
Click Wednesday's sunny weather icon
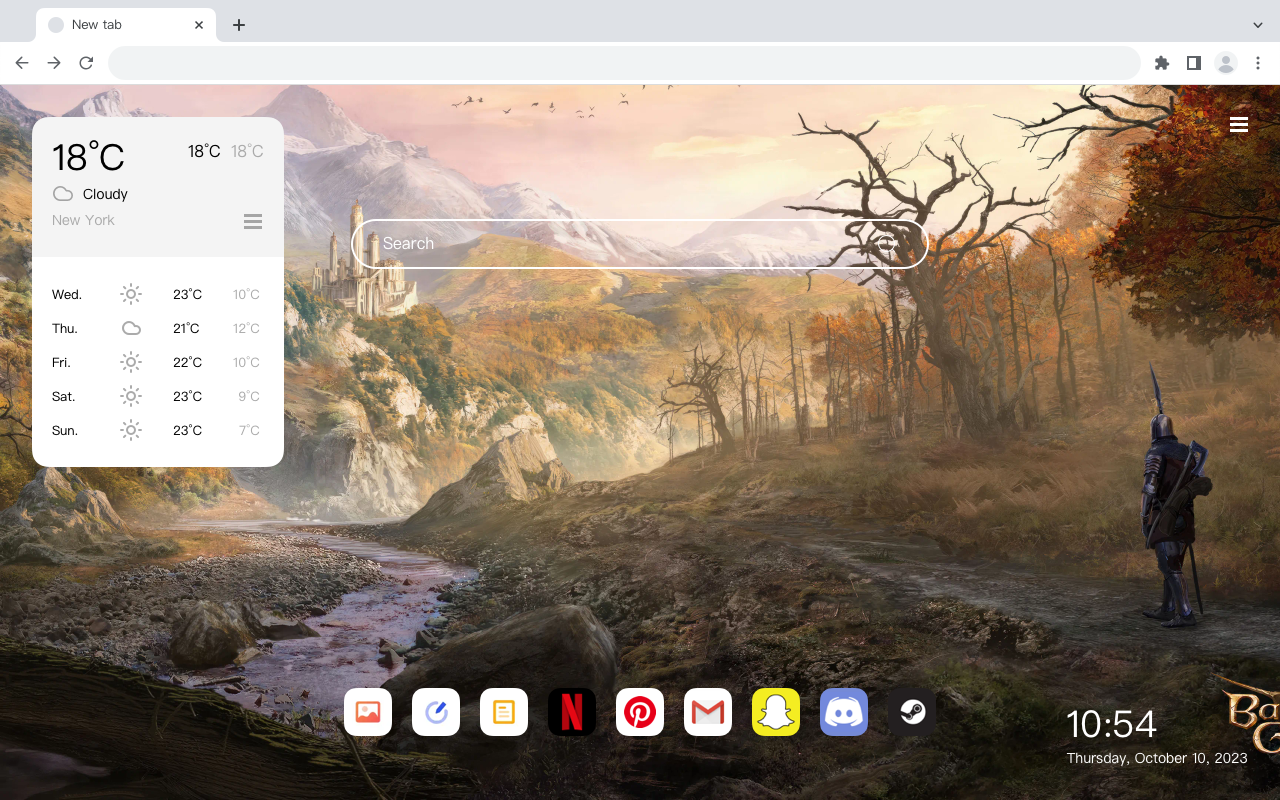click(x=131, y=294)
